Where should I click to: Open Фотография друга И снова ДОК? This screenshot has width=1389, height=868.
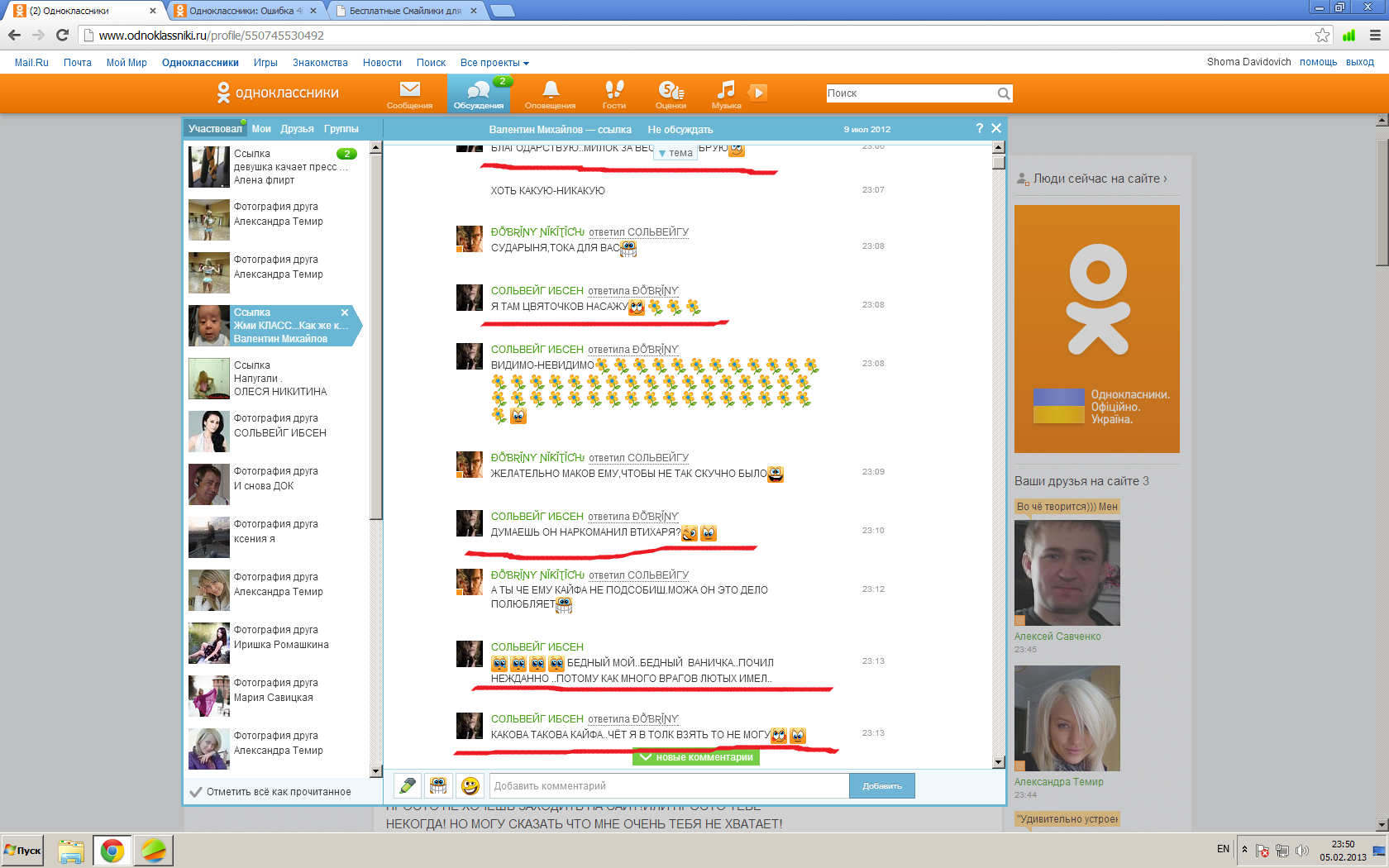[x=276, y=484]
